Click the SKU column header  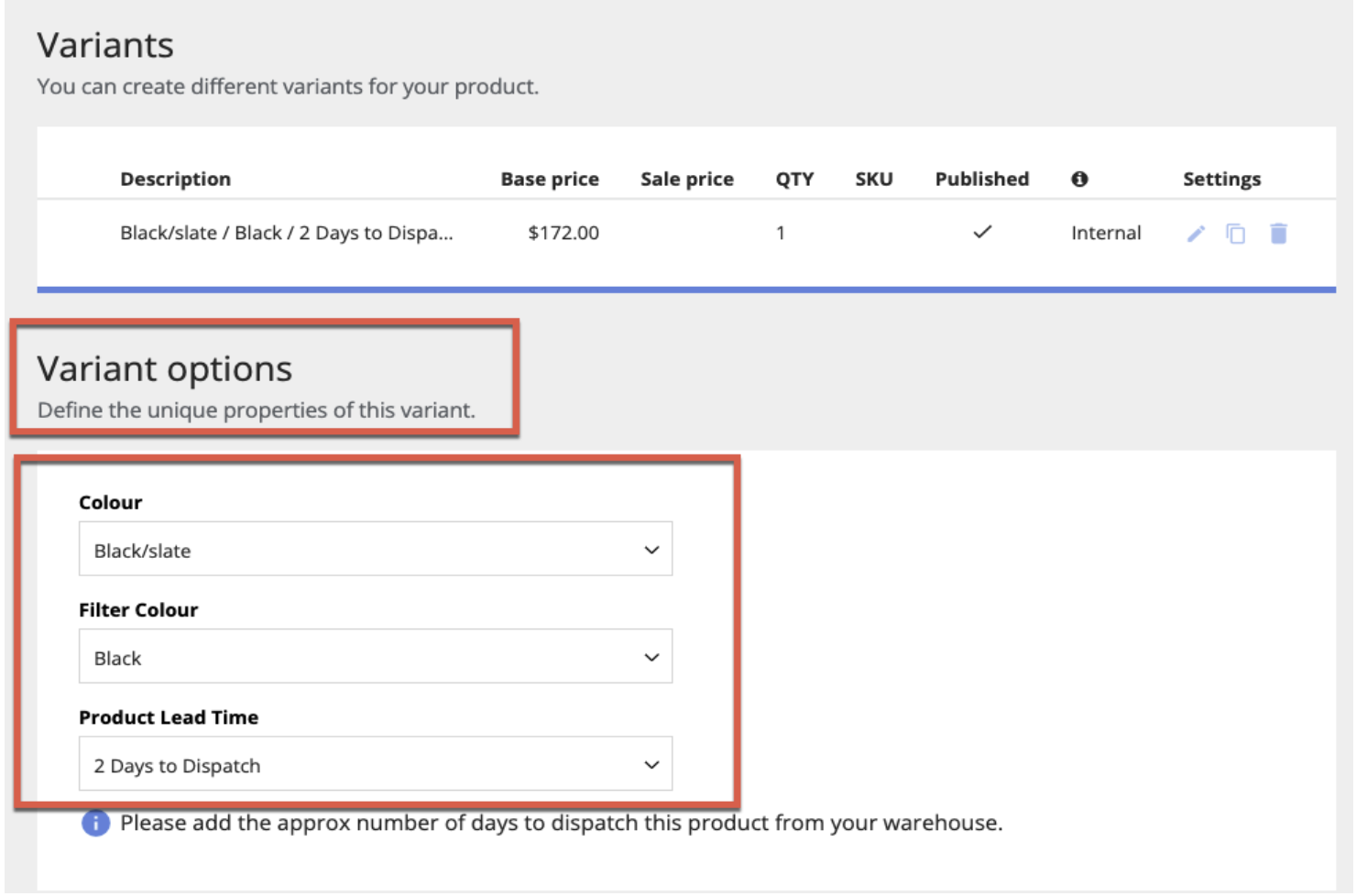(874, 179)
